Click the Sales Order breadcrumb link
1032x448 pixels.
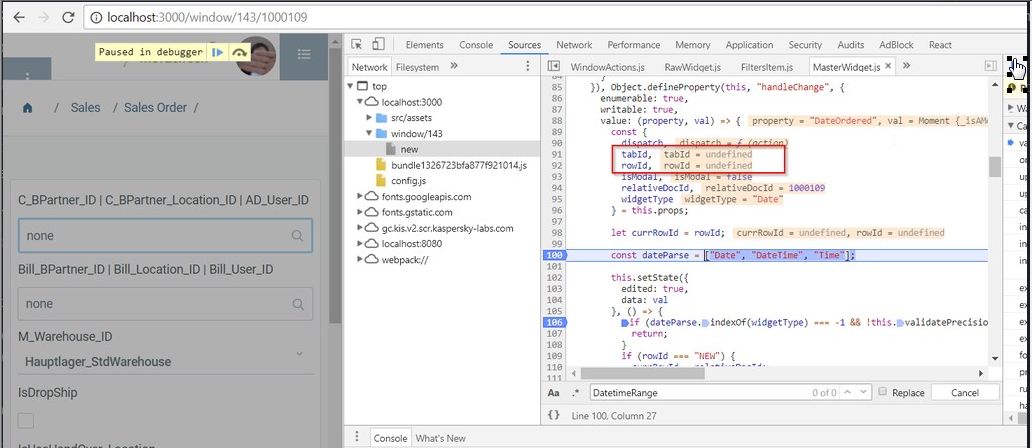155,108
